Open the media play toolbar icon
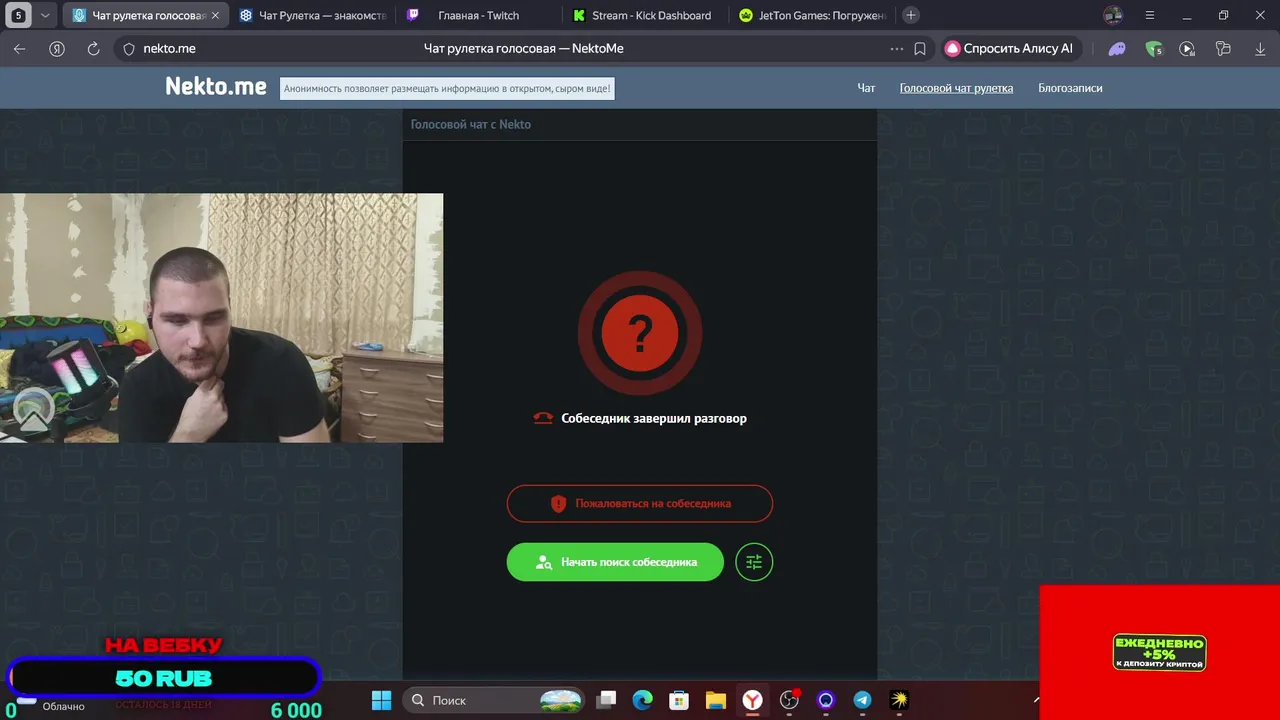The height and width of the screenshot is (720, 1280). [1187, 48]
